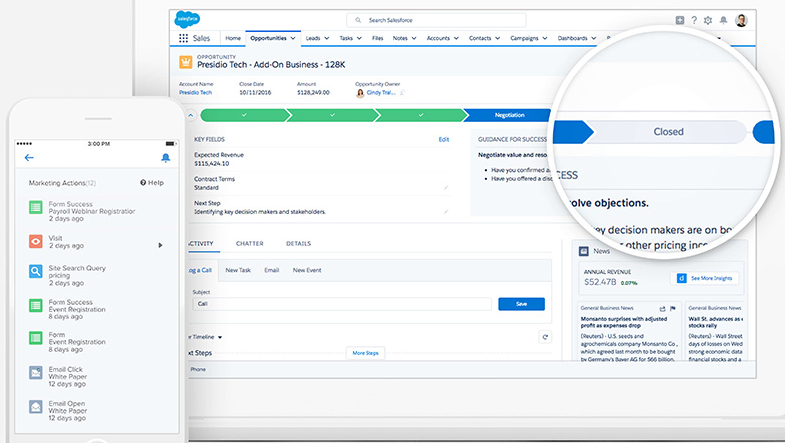The width and height of the screenshot is (785, 443).
Task: Expand the Contacts tab dropdown
Action: (x=498, y=38)
